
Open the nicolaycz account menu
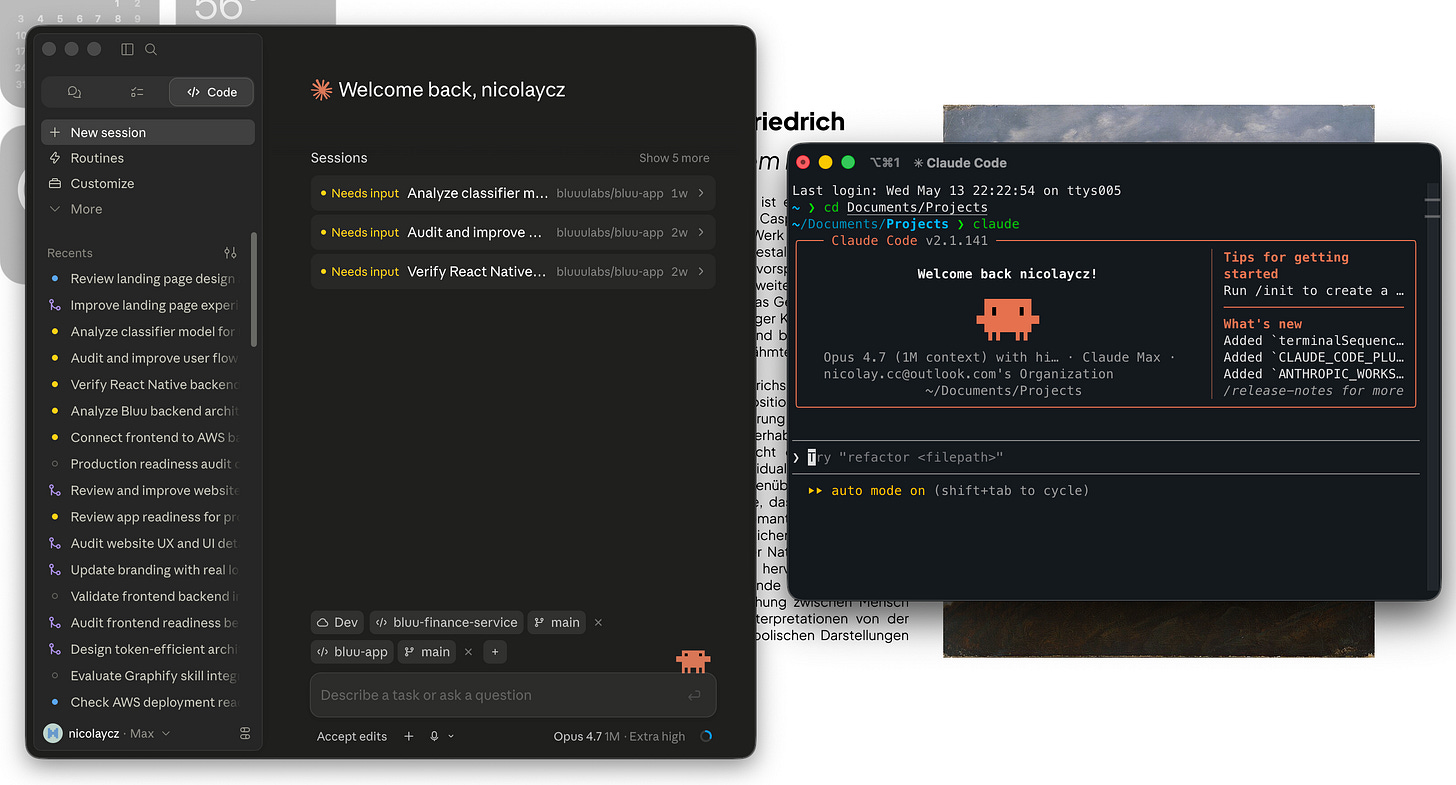(107, 734)
